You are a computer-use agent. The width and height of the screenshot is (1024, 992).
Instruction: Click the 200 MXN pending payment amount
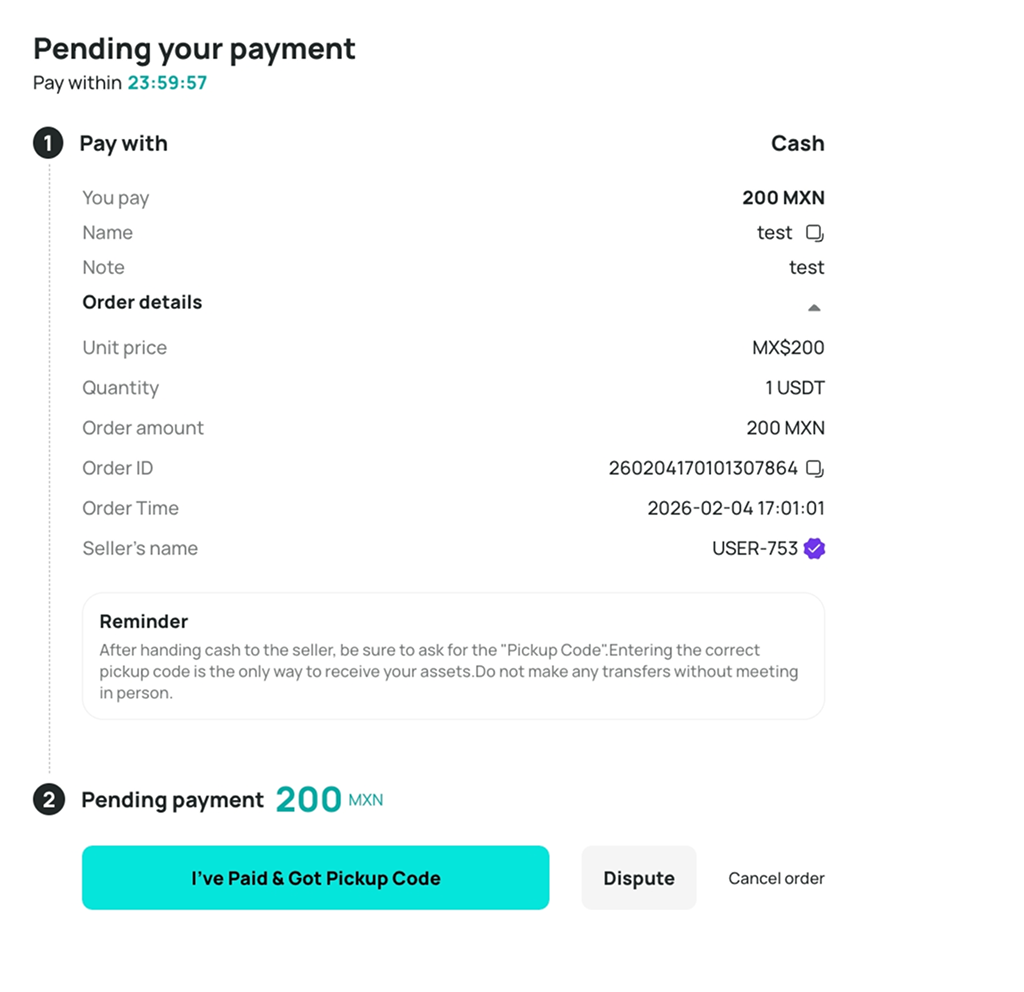coord(329,799)
